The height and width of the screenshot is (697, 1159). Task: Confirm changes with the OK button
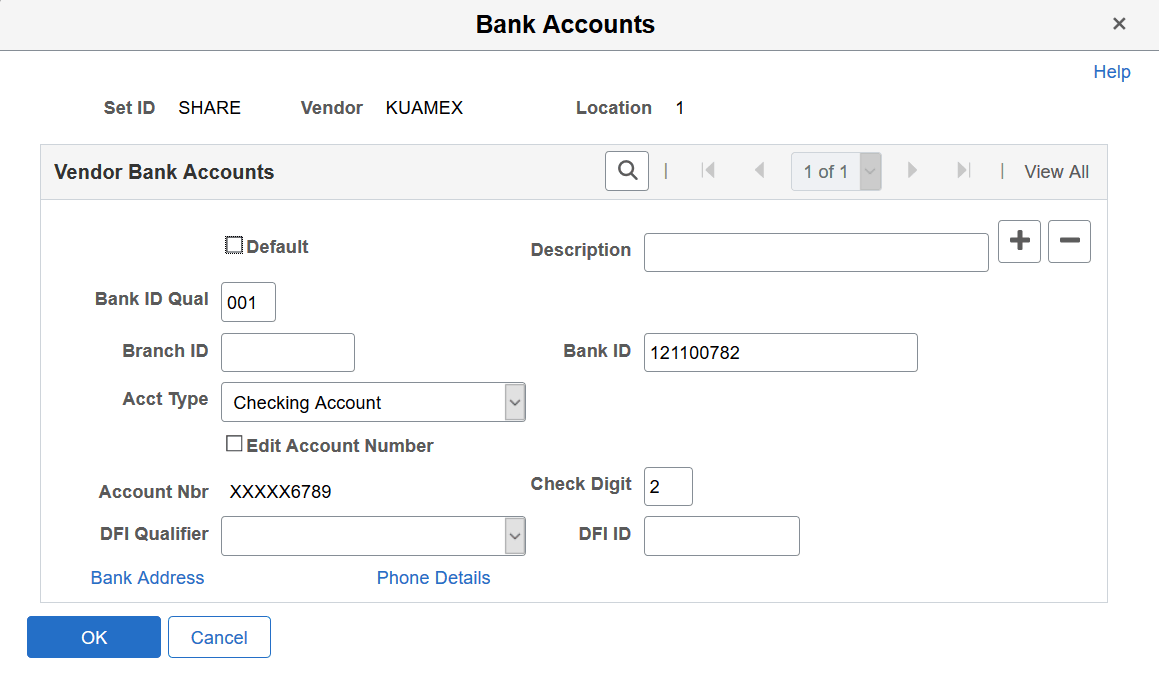point(93,637)
